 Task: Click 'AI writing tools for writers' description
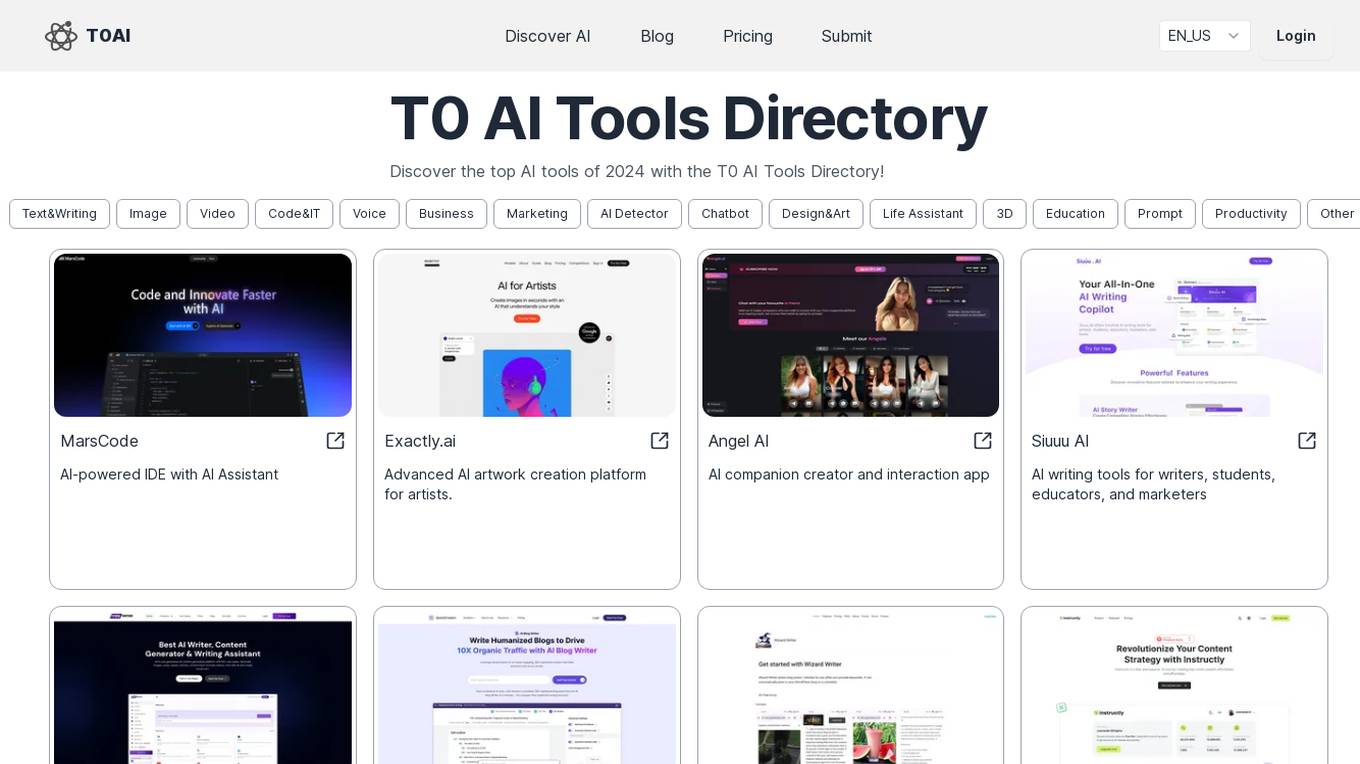point(1153,484)
